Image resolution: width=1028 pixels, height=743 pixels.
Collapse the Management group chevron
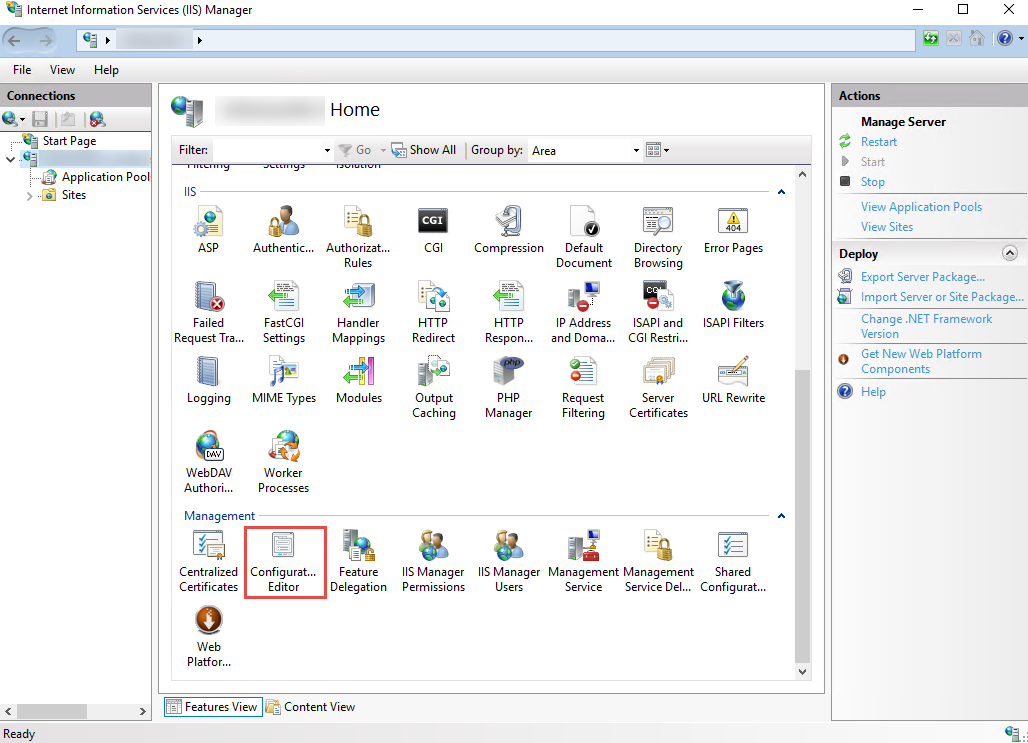(782, 516)
